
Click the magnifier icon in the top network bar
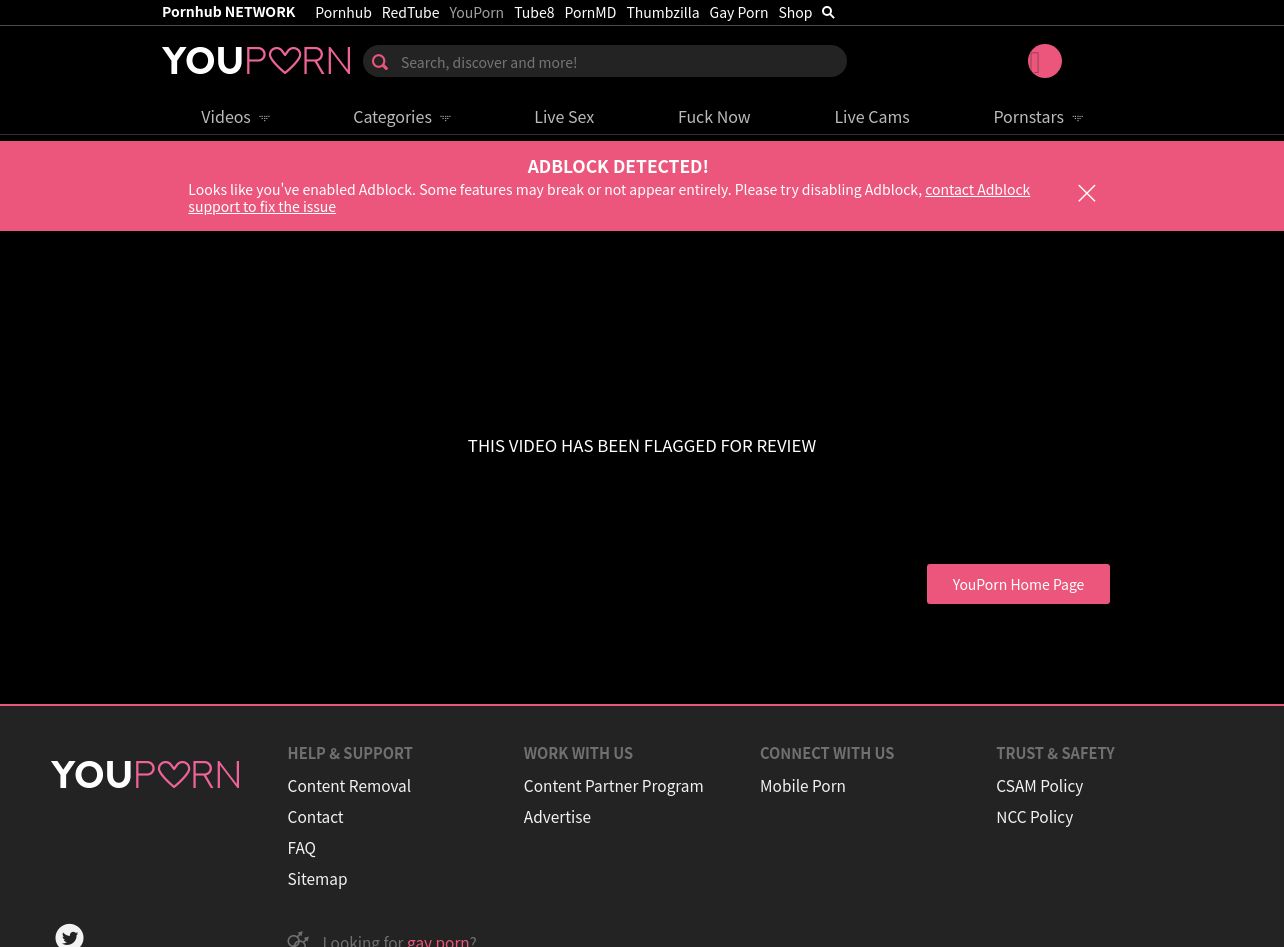[x=828, y=12]
